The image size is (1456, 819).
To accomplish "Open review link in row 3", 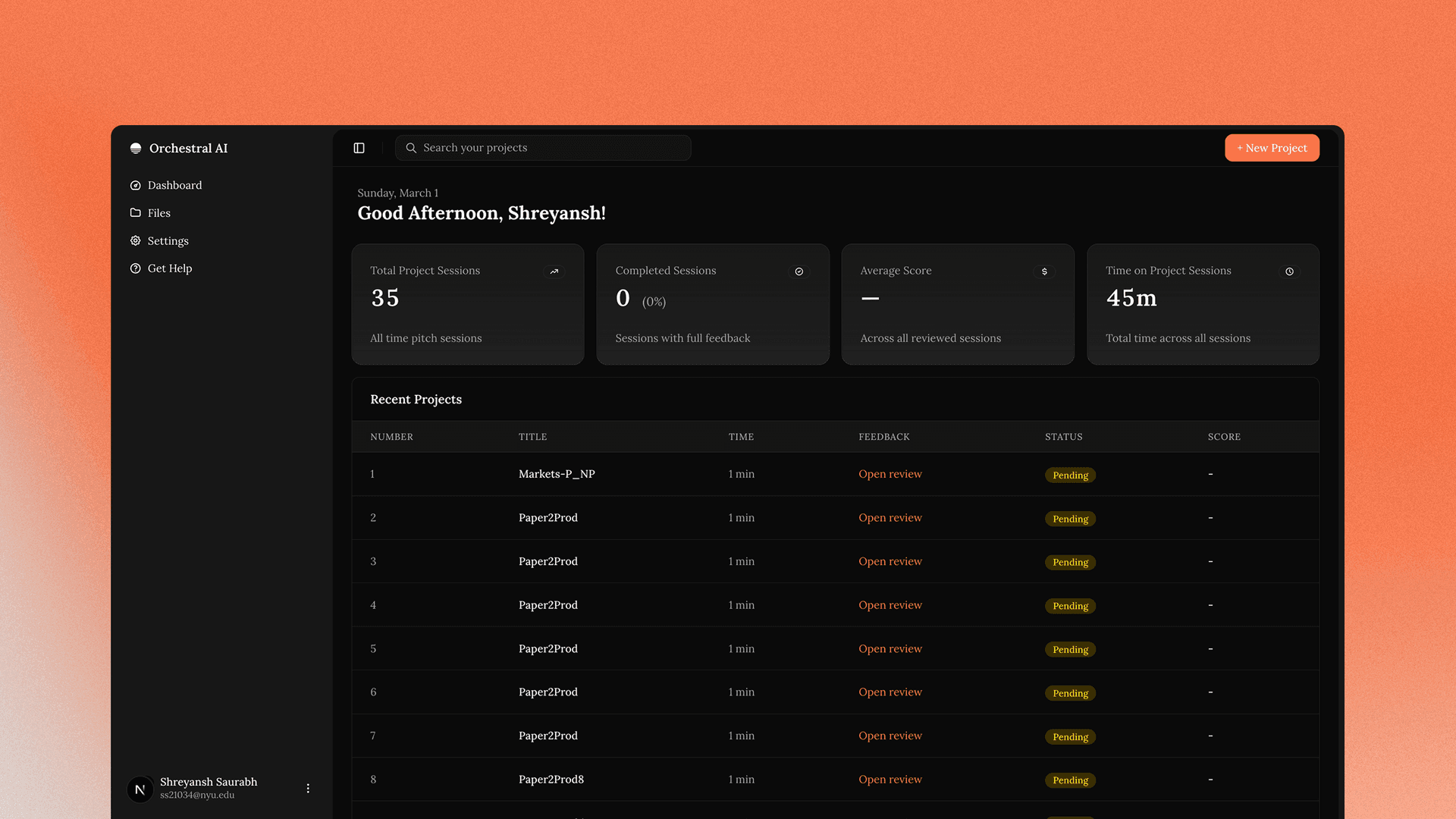I will point(890,561).
